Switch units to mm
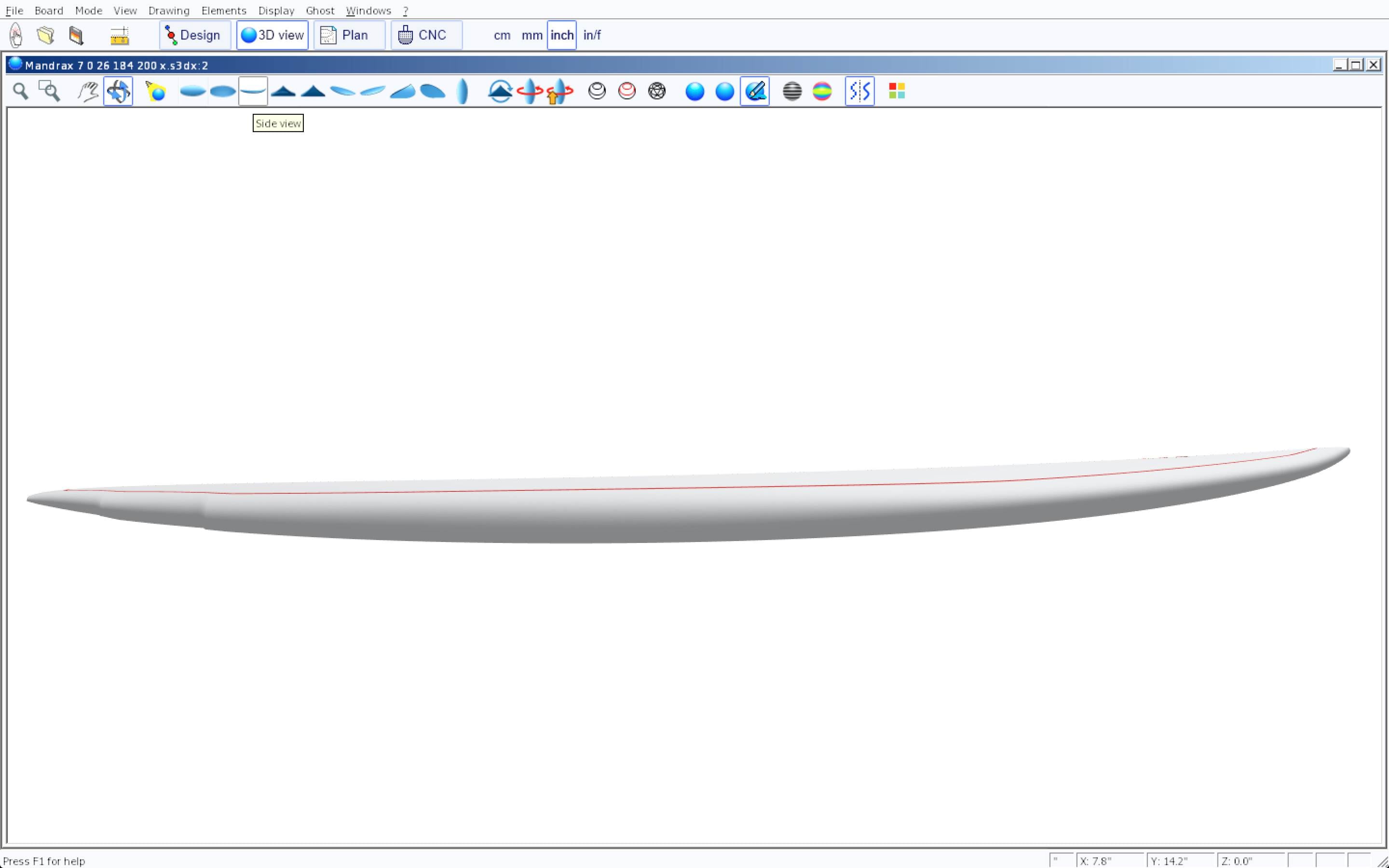1389x868 pixels. pyautogui.click(x=531, y=35)
